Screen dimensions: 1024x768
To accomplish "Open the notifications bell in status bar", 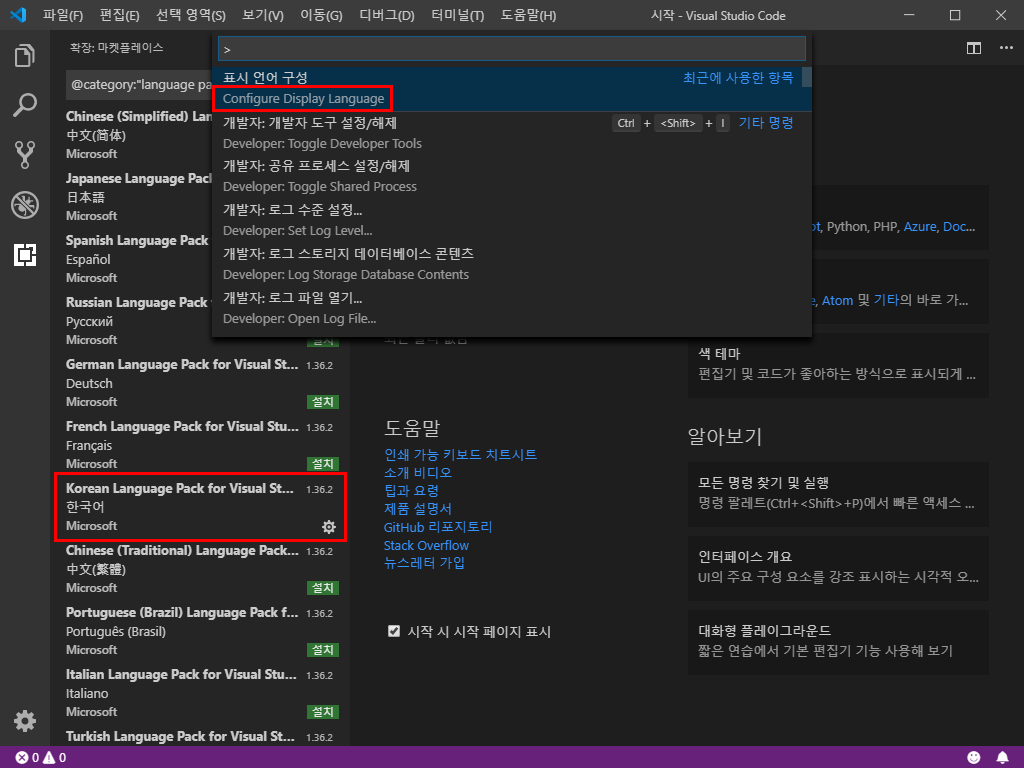I will coord(1002,757).
